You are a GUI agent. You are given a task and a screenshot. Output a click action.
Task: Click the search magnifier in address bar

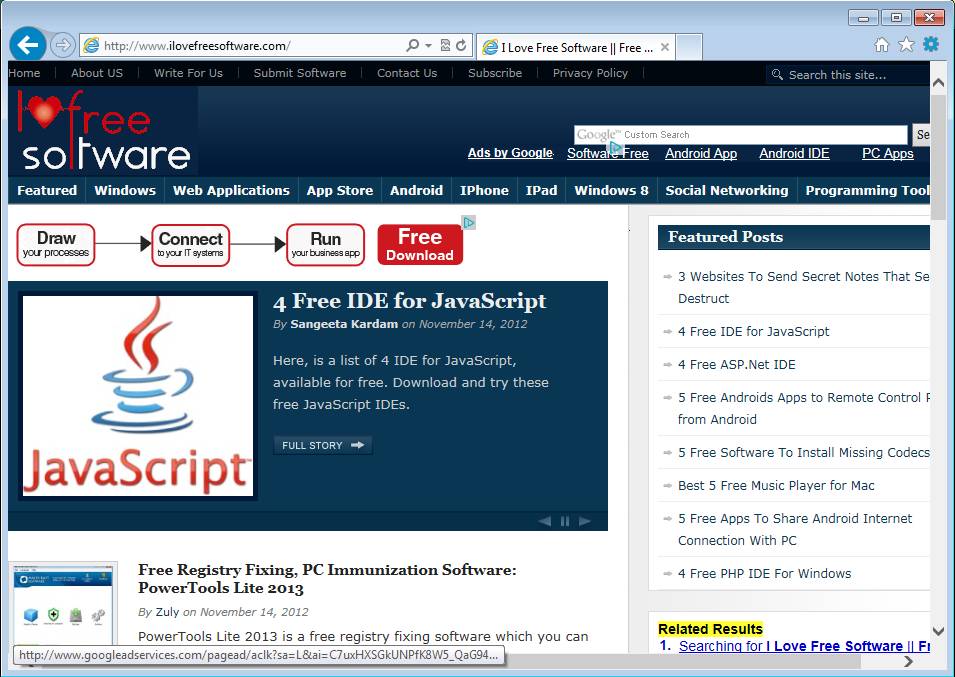pyautogui.click(x=412, y=46)
